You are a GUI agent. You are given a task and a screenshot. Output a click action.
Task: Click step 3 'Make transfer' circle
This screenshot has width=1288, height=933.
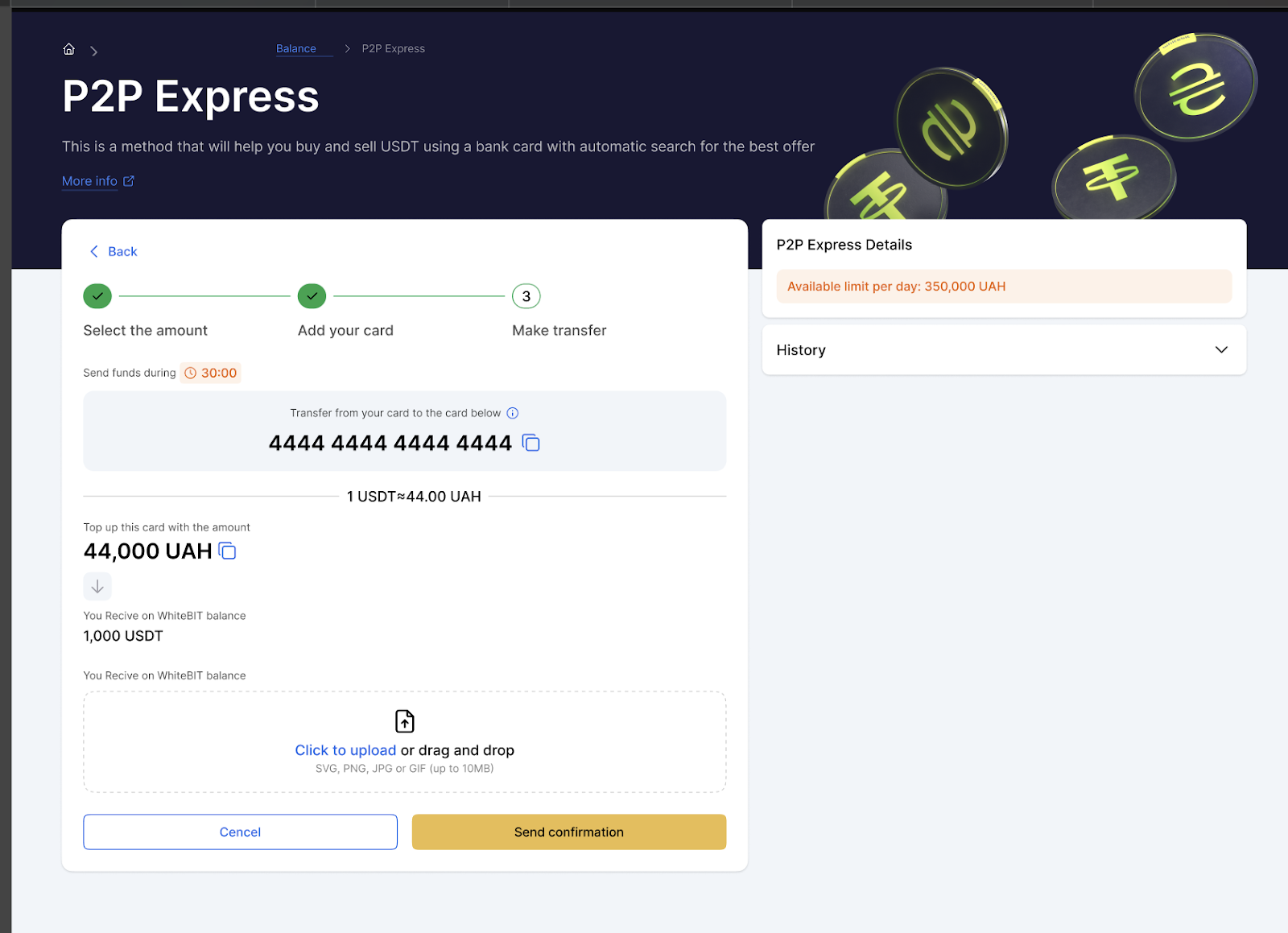(x=526, y=296)
